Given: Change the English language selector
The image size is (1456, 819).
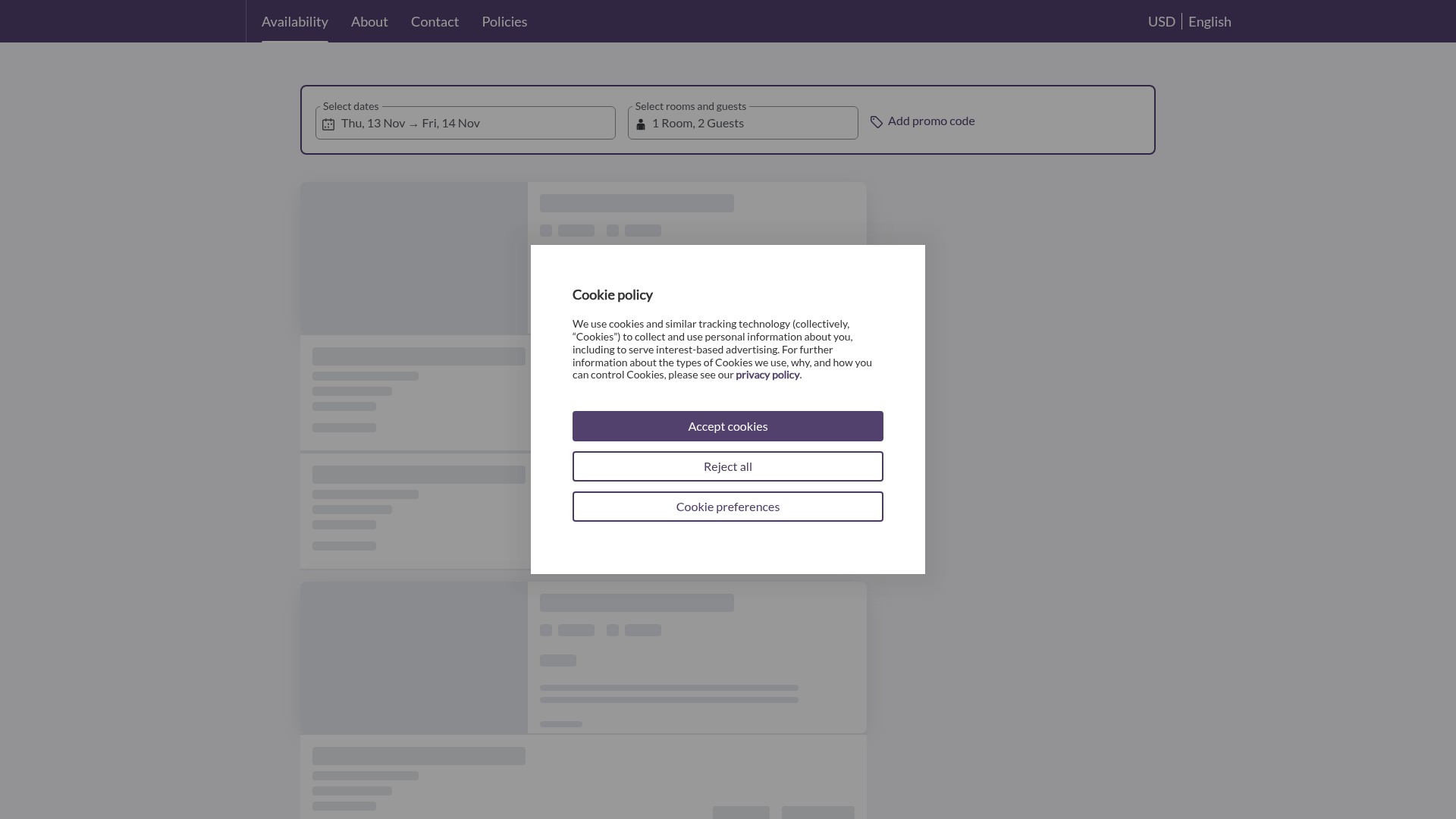Looking at the screenshot, I should point(1210,21).
